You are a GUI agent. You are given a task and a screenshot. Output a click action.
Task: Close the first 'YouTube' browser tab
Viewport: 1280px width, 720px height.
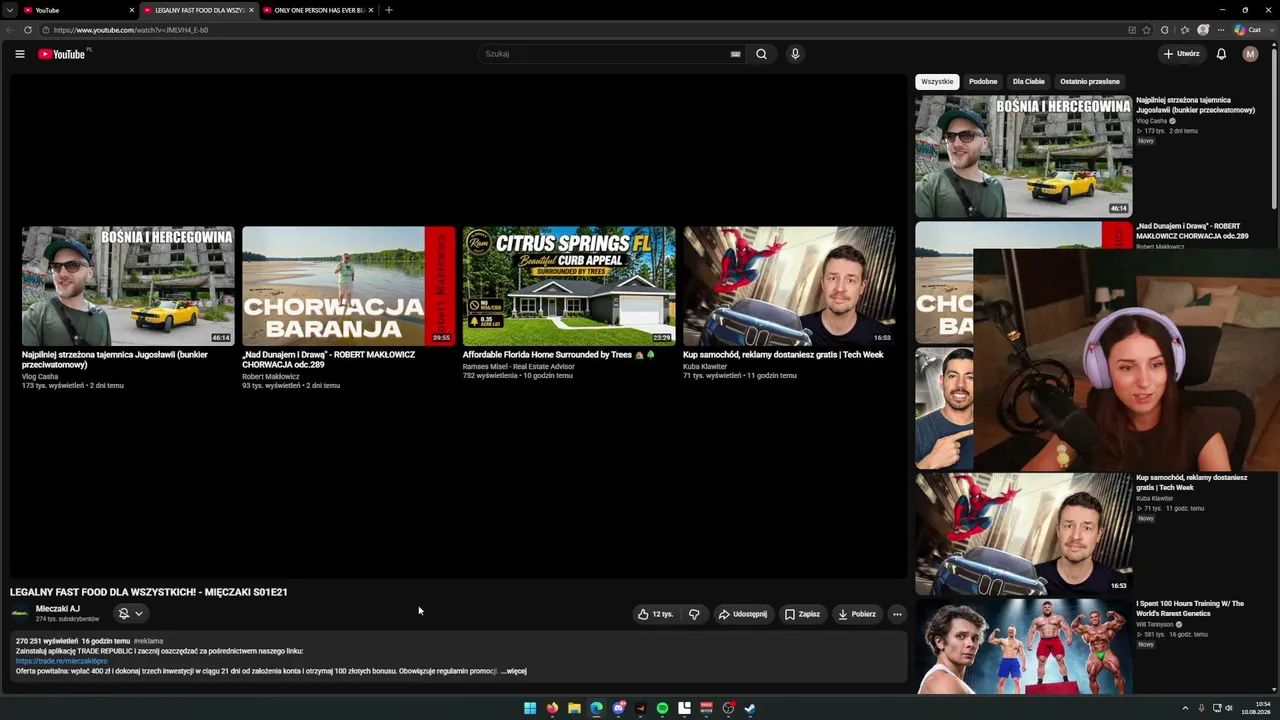point(131,10)
